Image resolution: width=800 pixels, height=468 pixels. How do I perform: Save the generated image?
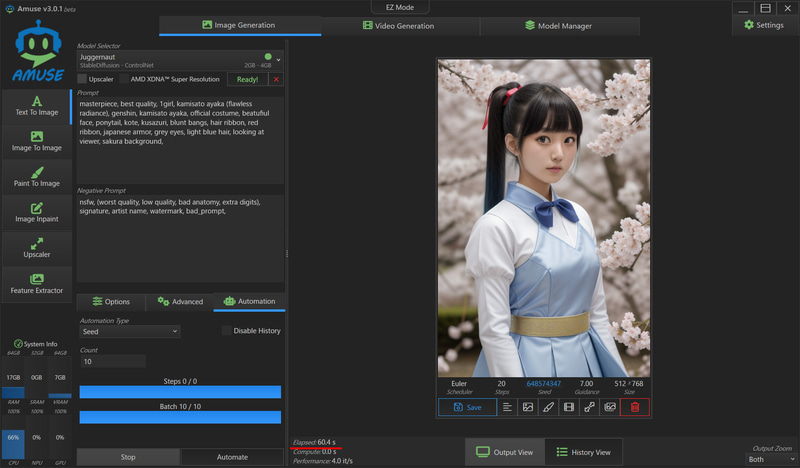[467, 407]
